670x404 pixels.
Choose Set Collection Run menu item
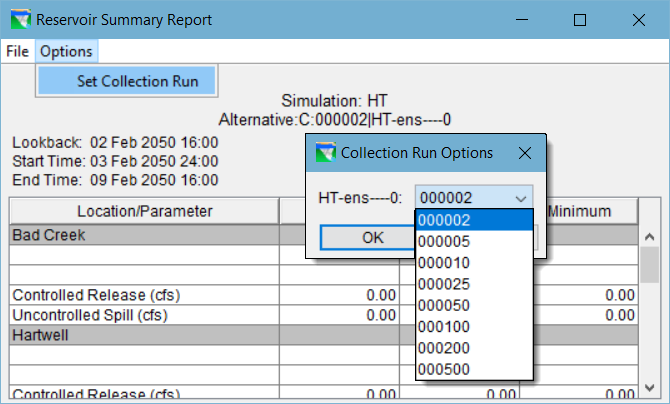137,81
